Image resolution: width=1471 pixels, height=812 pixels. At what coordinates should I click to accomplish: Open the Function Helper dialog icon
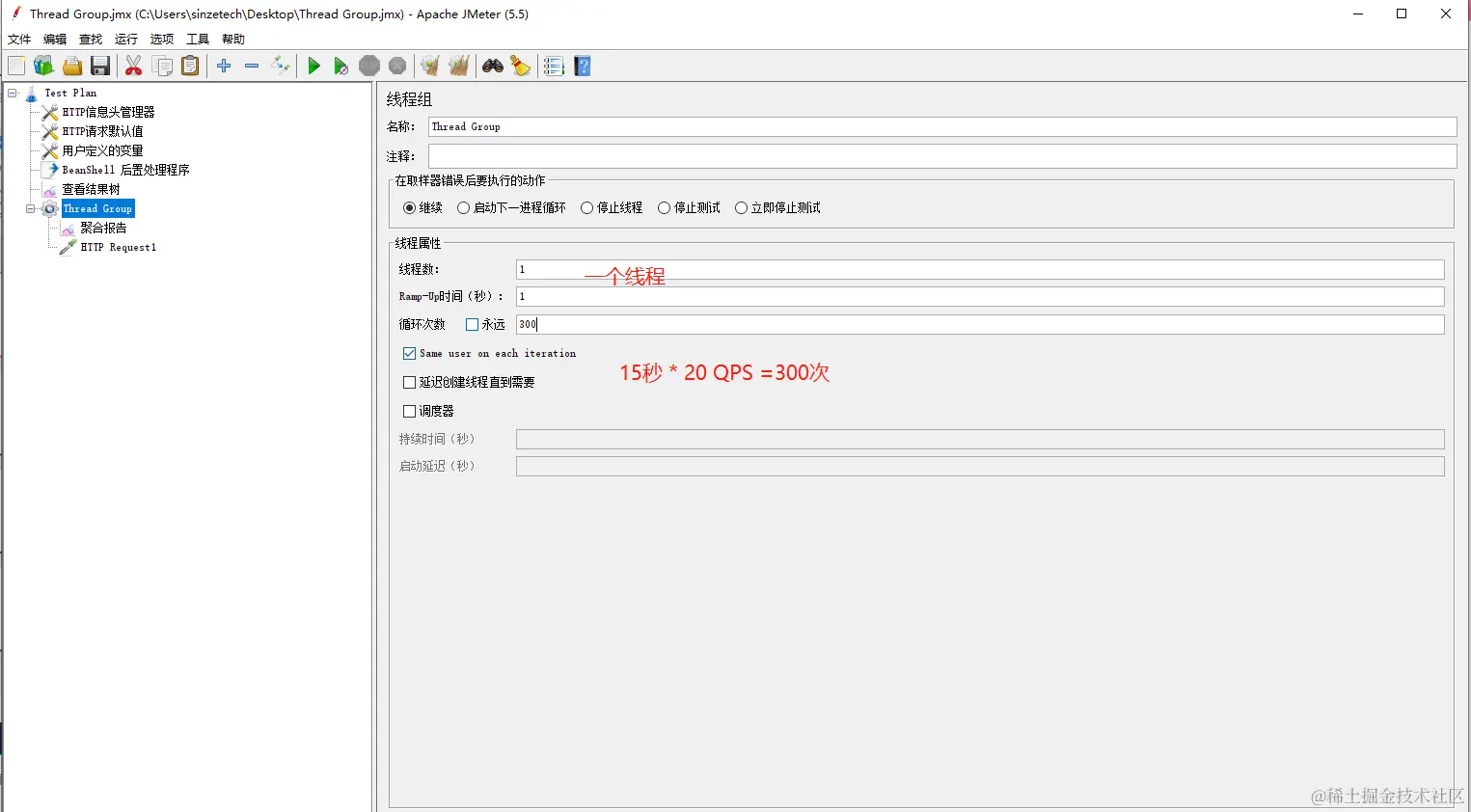pos(554,66)
